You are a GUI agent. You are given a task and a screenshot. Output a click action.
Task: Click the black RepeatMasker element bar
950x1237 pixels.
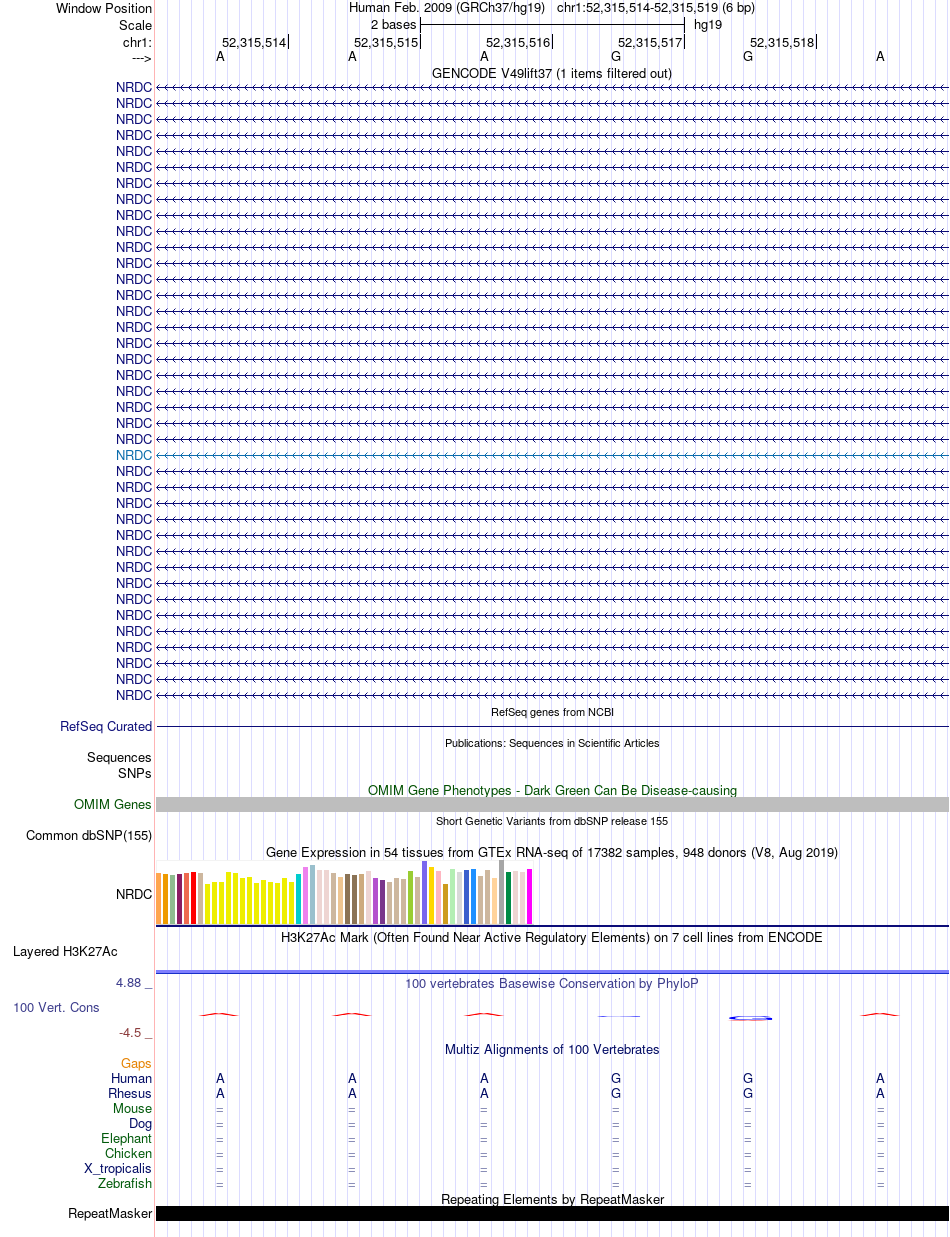coord(552,1214)
